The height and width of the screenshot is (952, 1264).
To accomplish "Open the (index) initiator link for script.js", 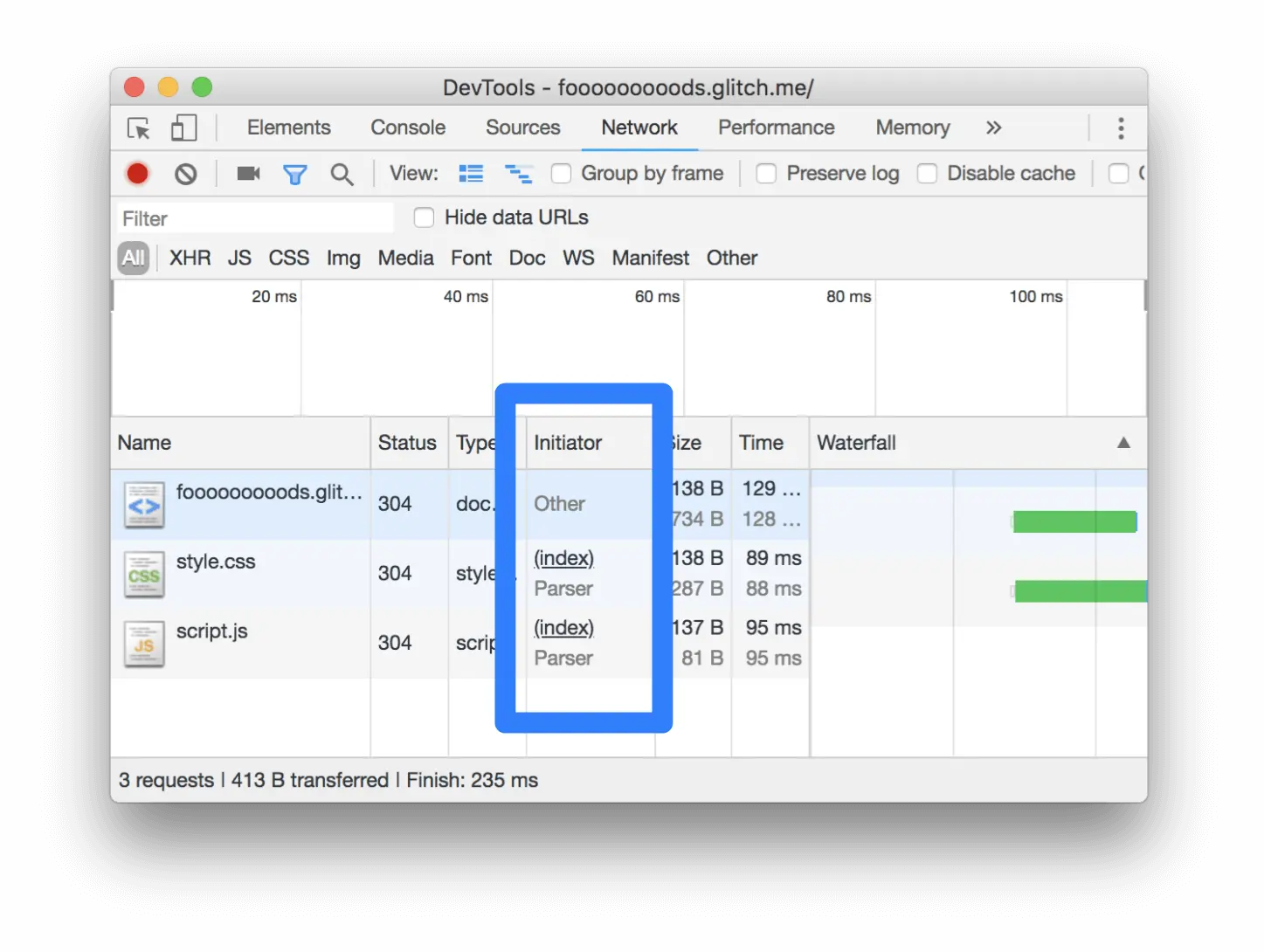I will tap(564, 628).
